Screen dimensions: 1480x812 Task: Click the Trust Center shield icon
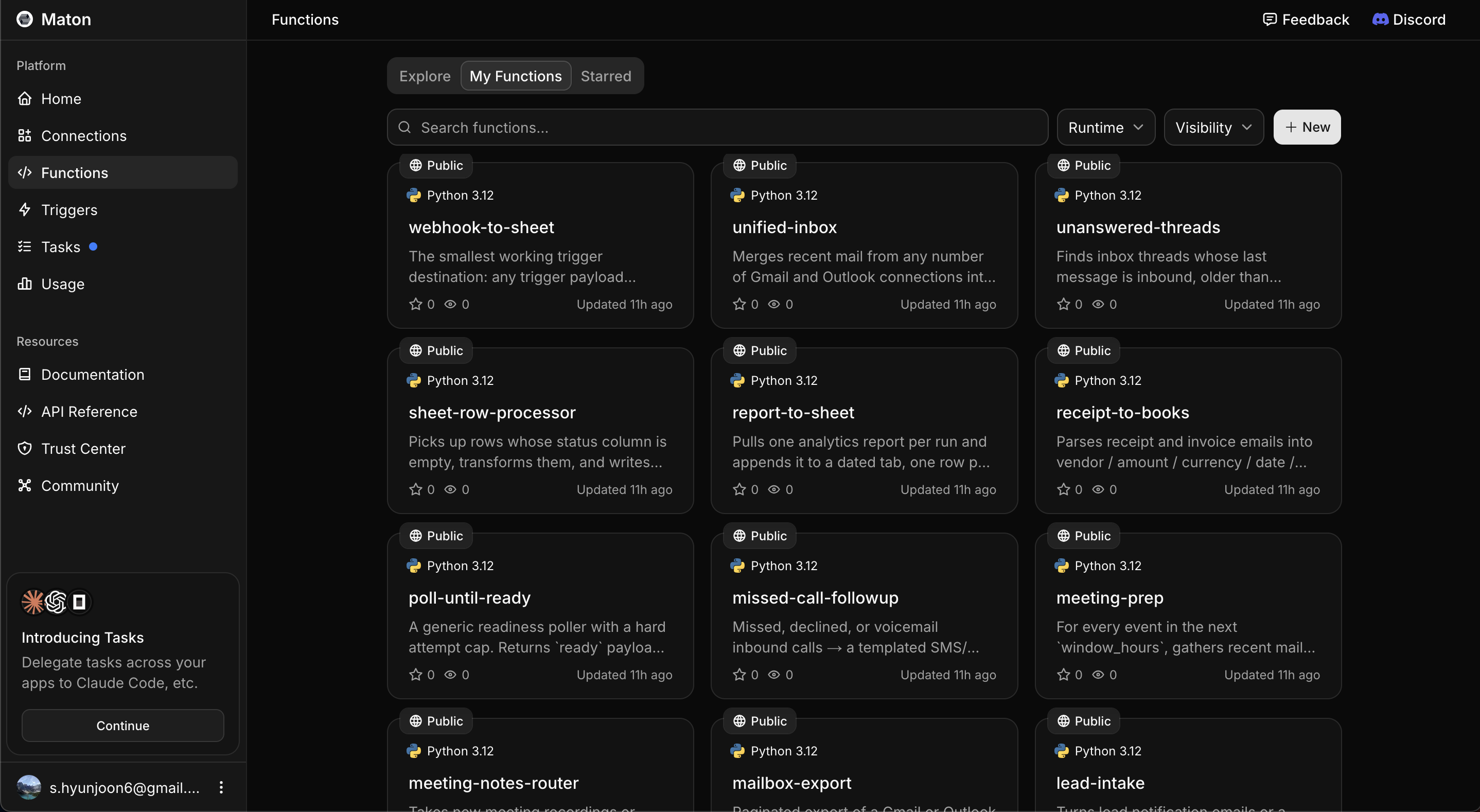[25, 448]
